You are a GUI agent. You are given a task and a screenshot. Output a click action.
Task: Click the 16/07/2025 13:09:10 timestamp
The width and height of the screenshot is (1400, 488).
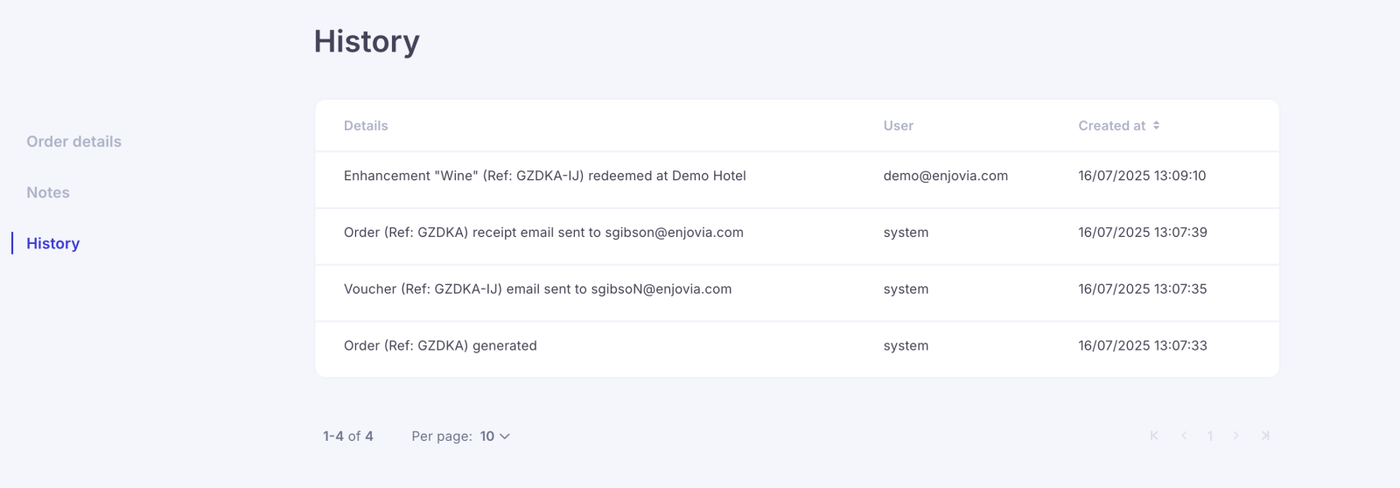[1142, 176]
